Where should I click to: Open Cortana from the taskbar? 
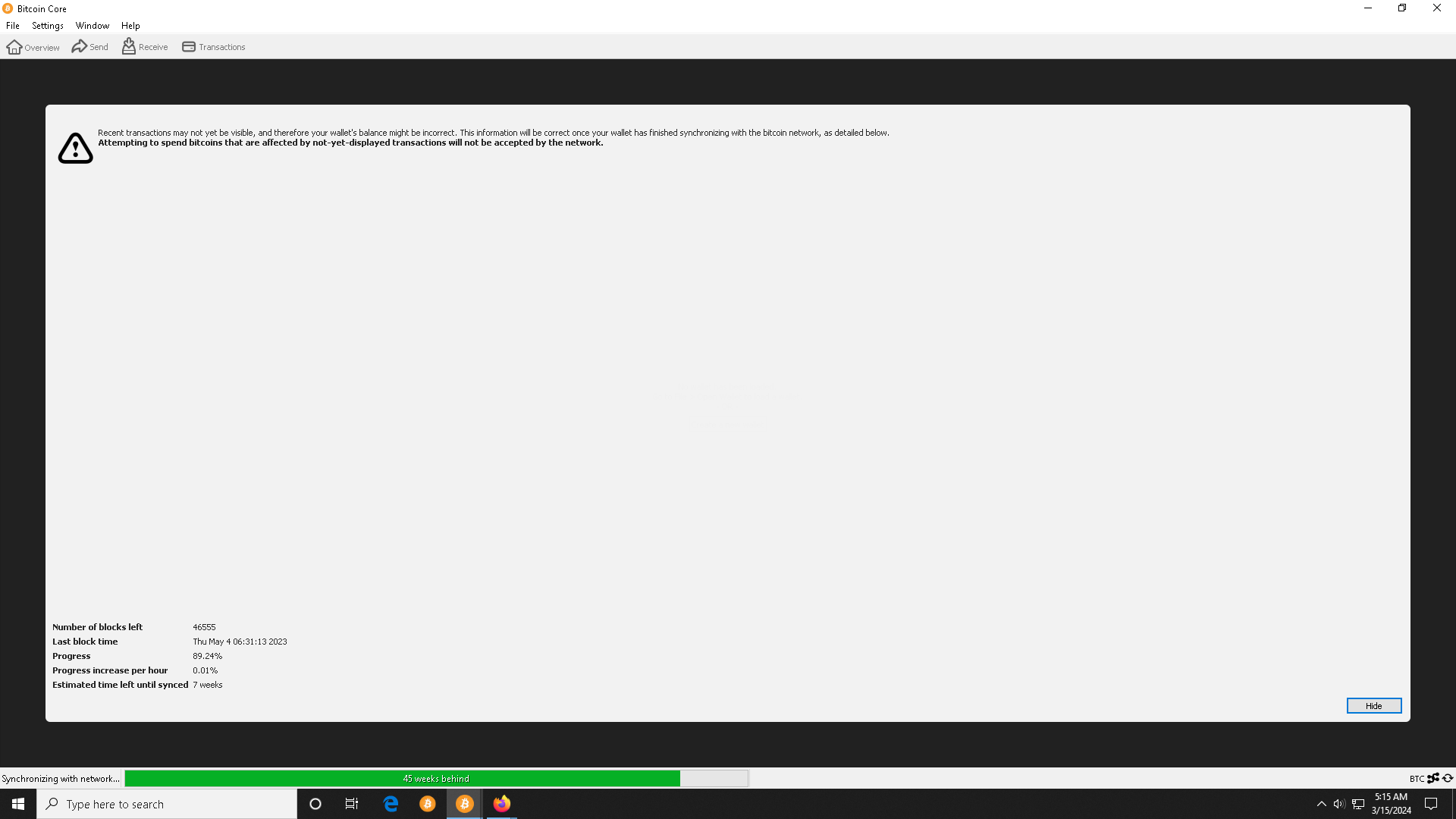(315, 804)
